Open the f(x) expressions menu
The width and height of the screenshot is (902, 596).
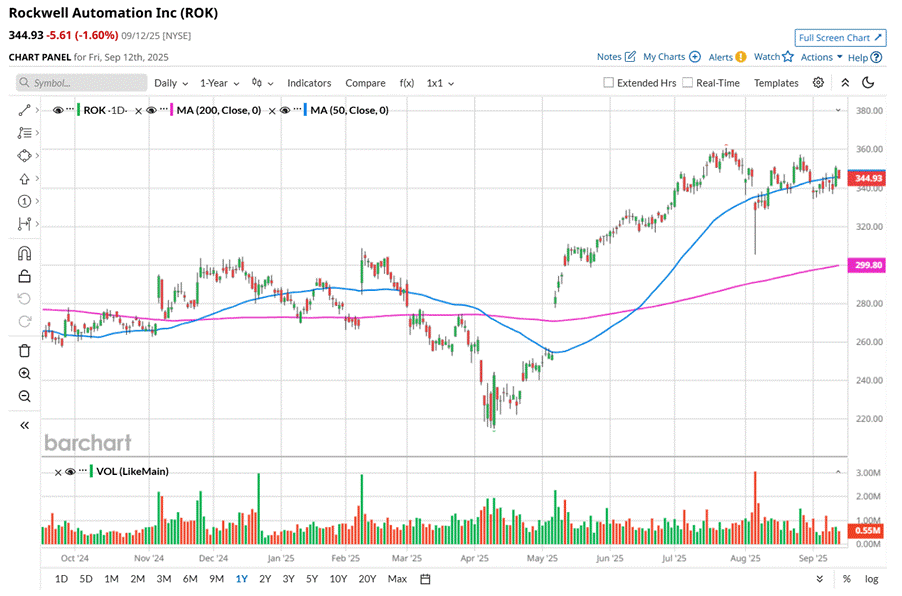tap(407, 83)
